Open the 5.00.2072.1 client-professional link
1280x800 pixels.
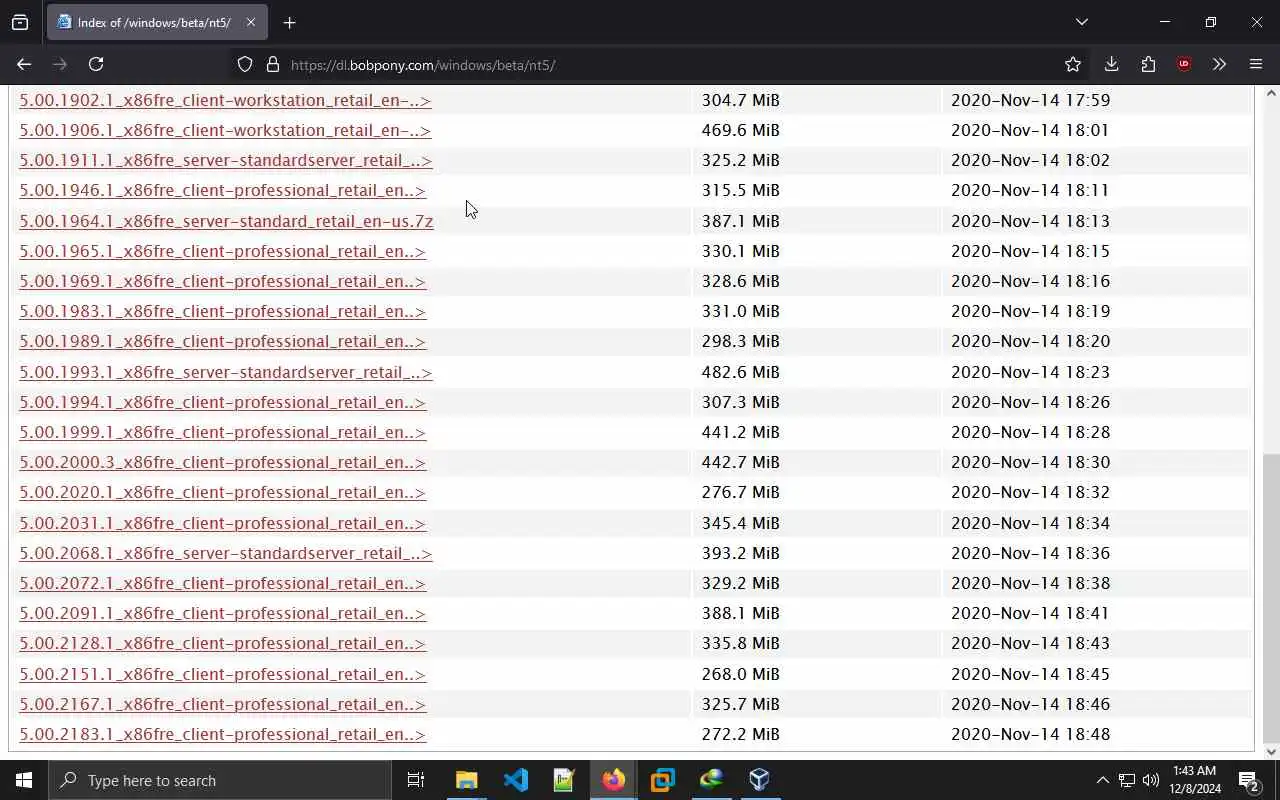click(222, 583)
